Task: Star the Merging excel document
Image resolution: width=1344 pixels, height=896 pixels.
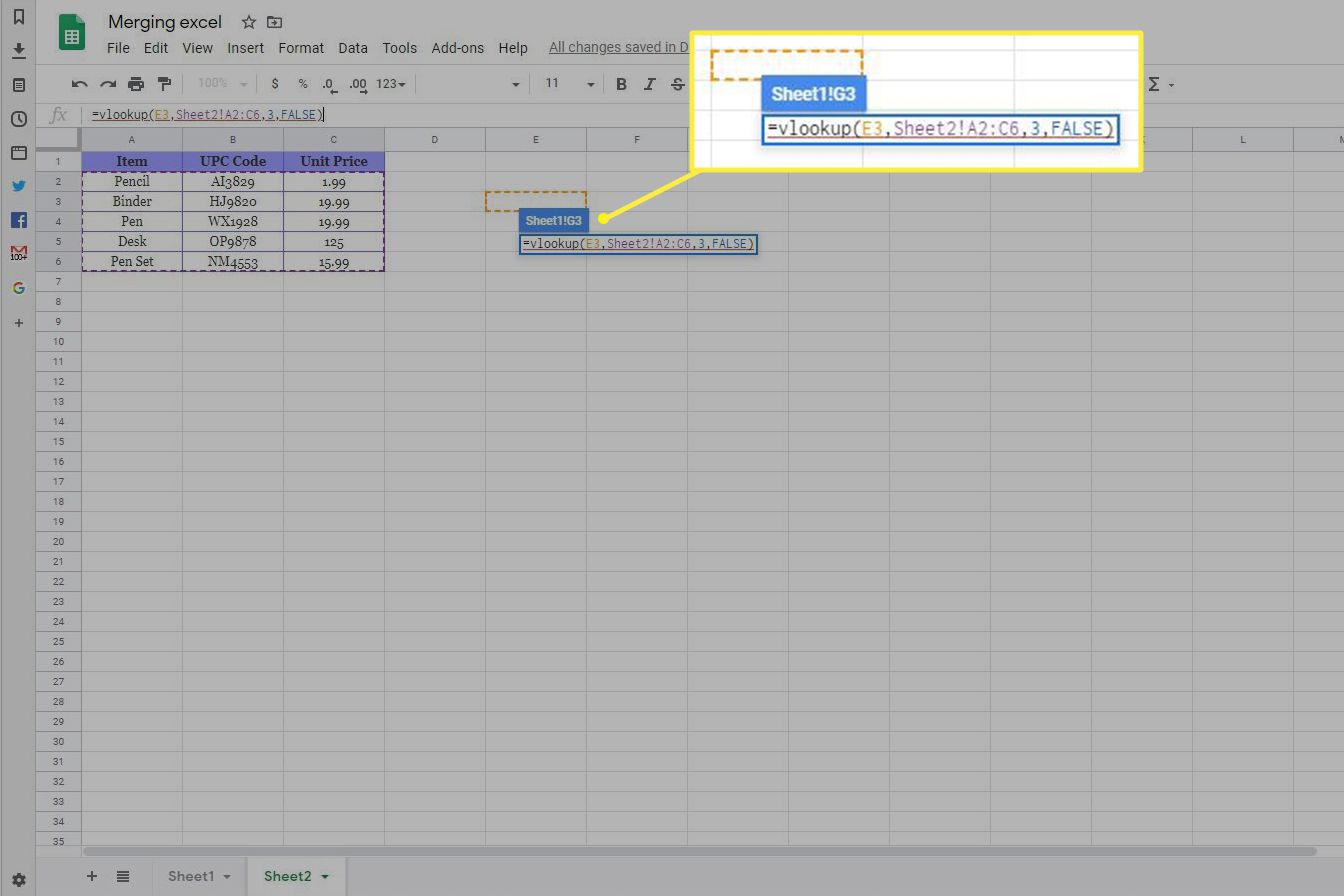Action: [x=249, y=22]
